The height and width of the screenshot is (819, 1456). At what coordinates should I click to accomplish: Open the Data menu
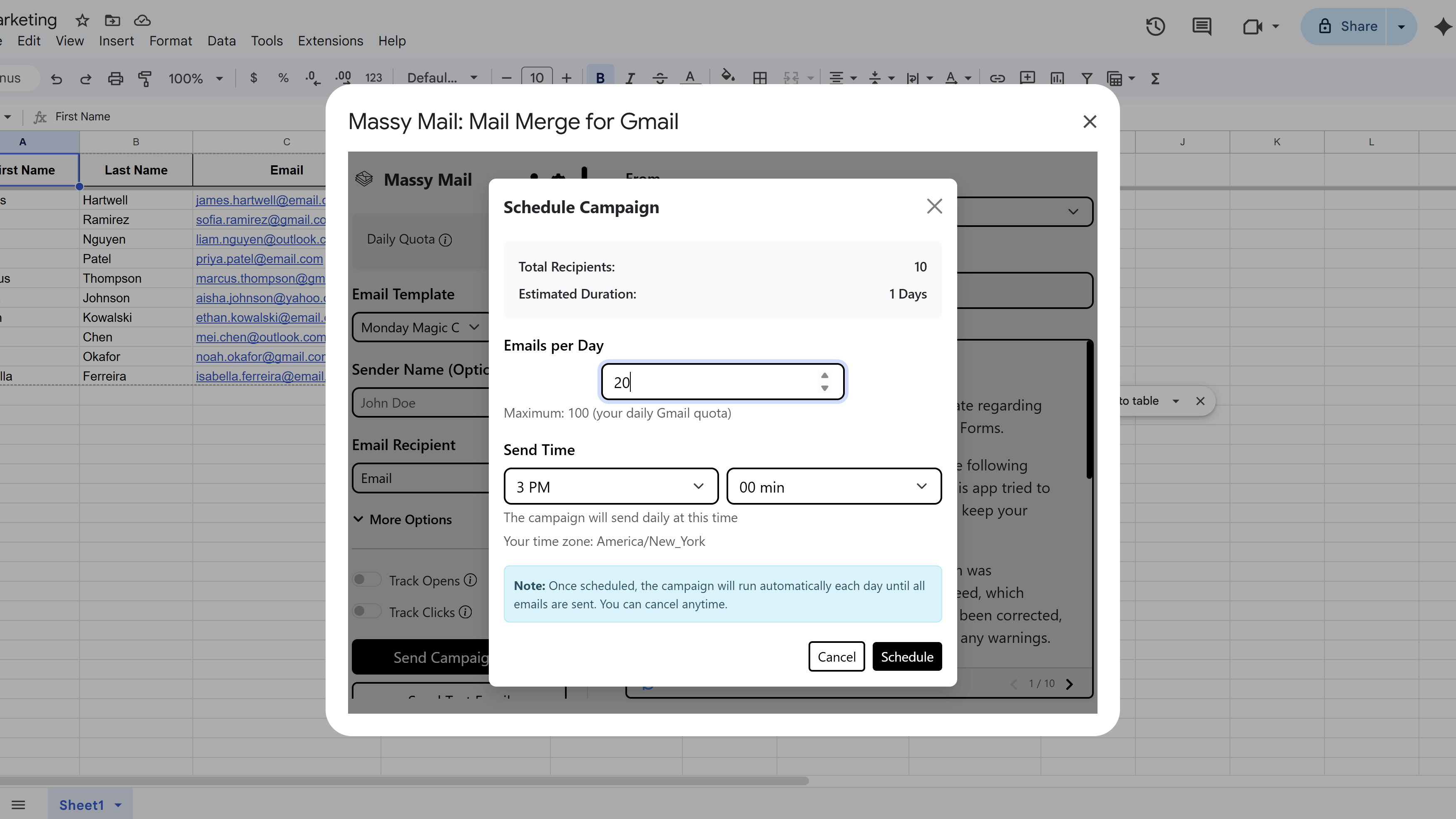tap(222, 41)
